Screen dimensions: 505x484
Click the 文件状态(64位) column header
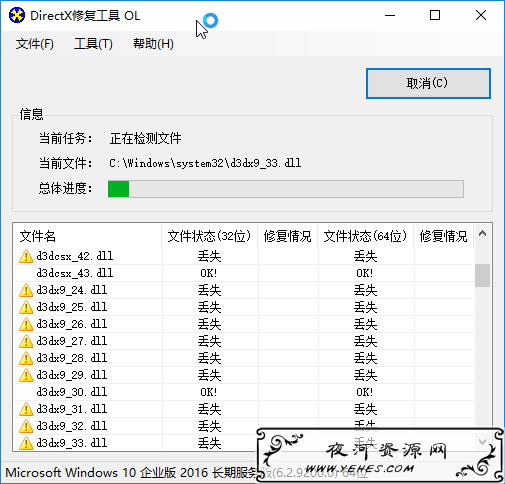[365, 236]
